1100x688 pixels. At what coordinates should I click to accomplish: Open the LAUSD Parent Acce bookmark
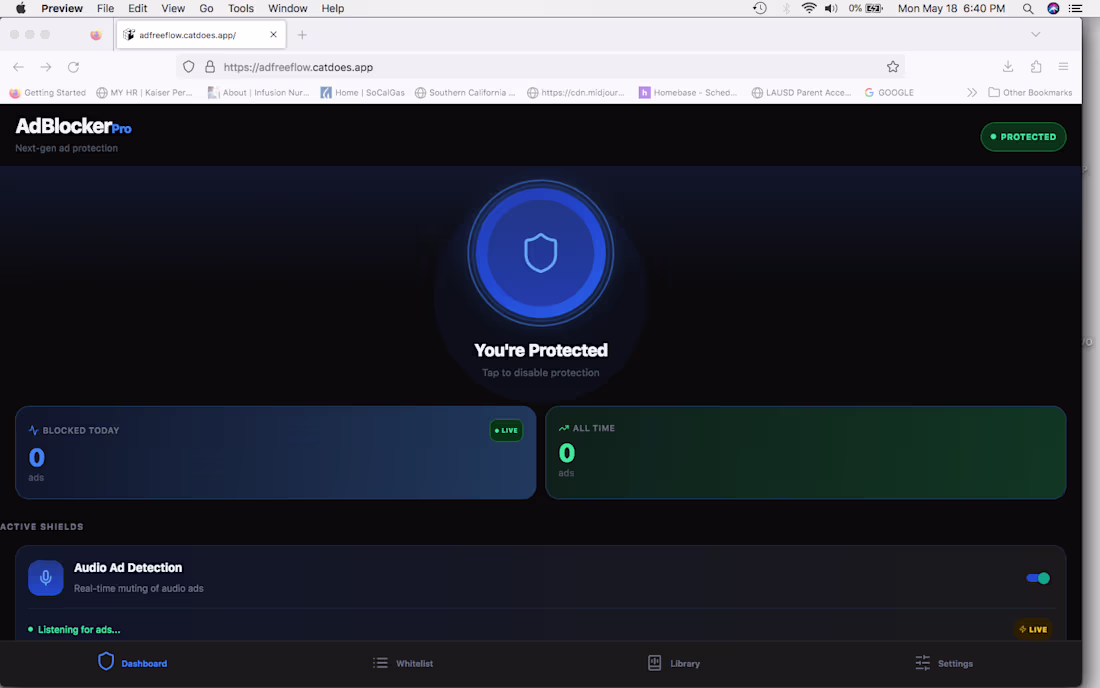pyautogui.click(x=801, y=93)
